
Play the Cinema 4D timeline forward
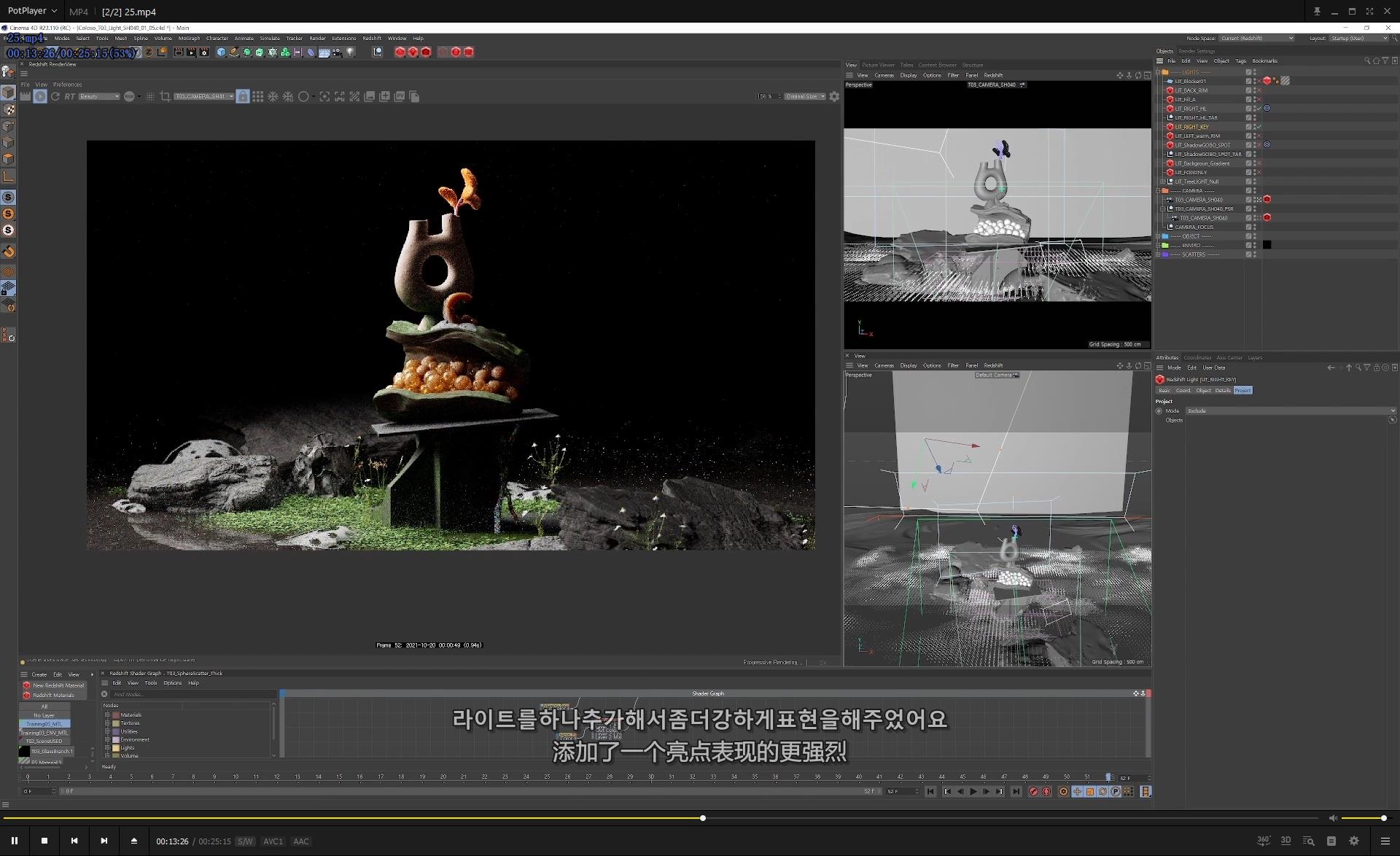click(973, 792)
